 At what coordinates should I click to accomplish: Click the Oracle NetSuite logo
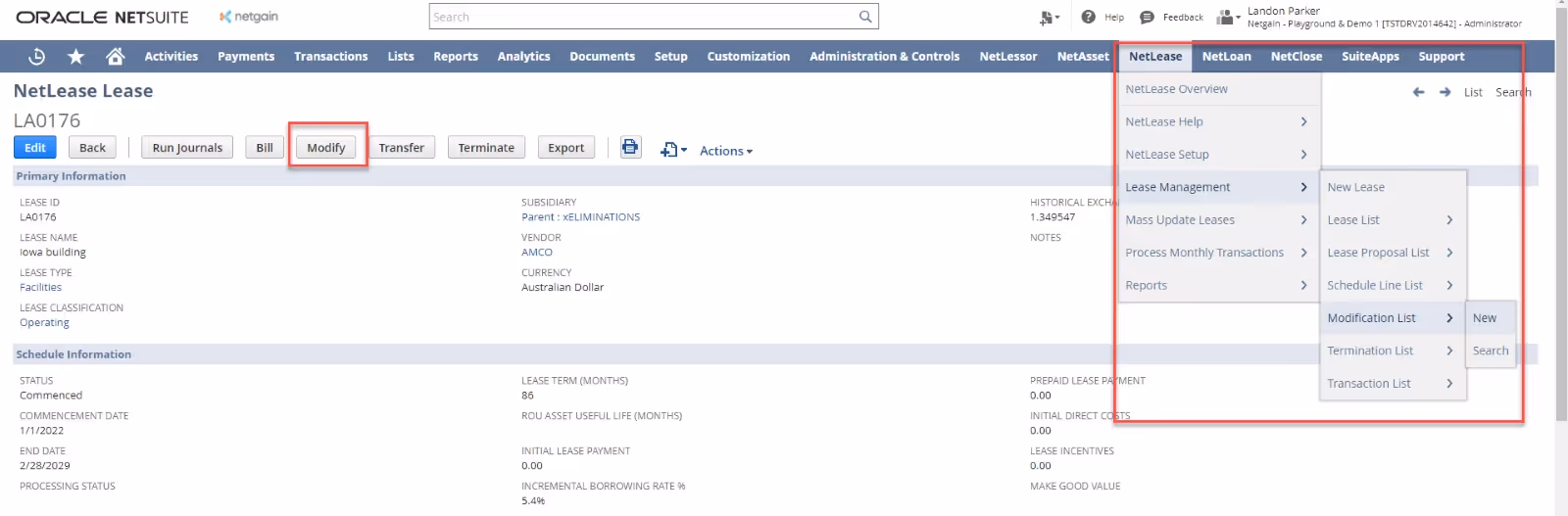[x=102, y=17]
